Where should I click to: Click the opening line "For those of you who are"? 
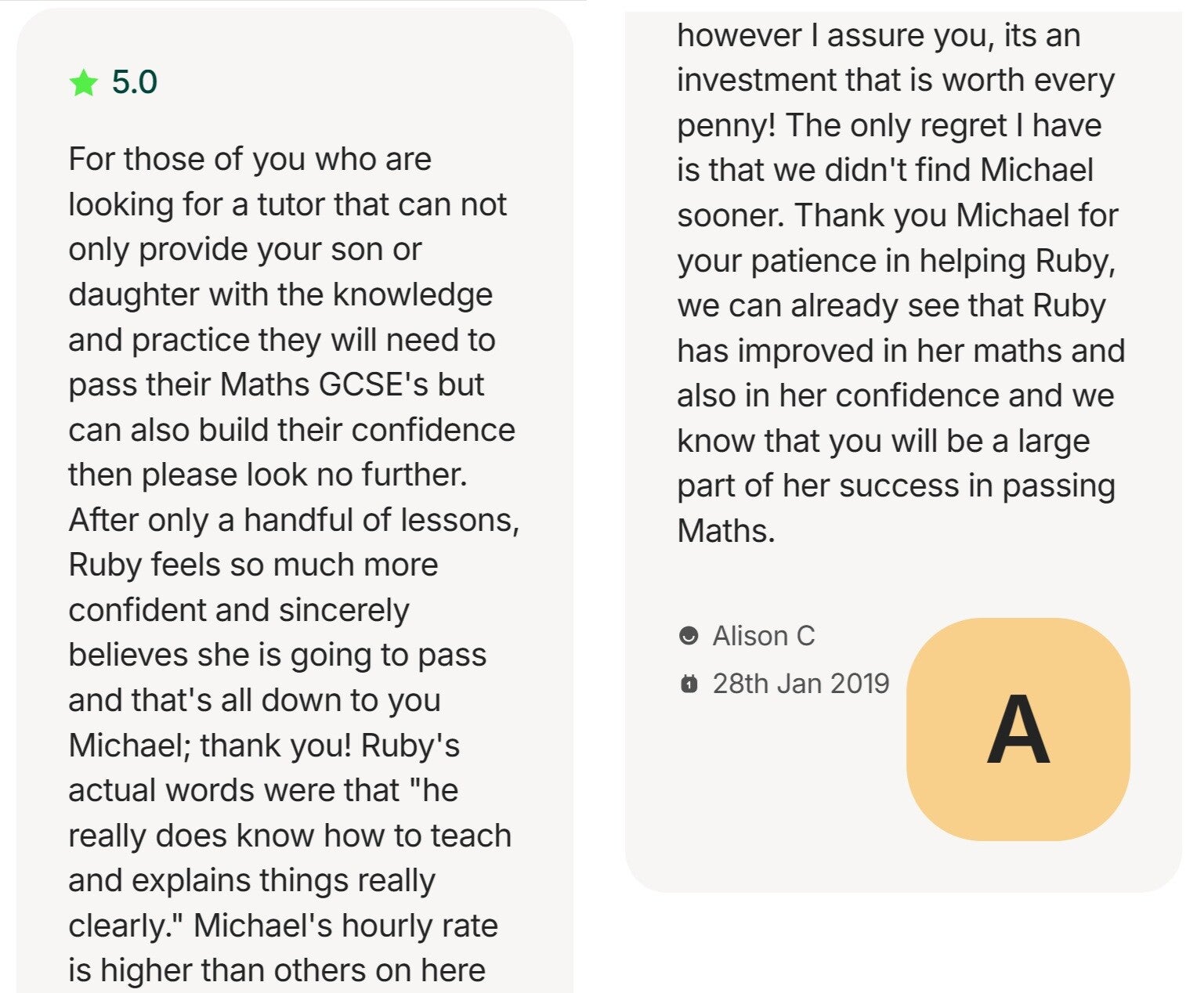click(x=250, y=159)
